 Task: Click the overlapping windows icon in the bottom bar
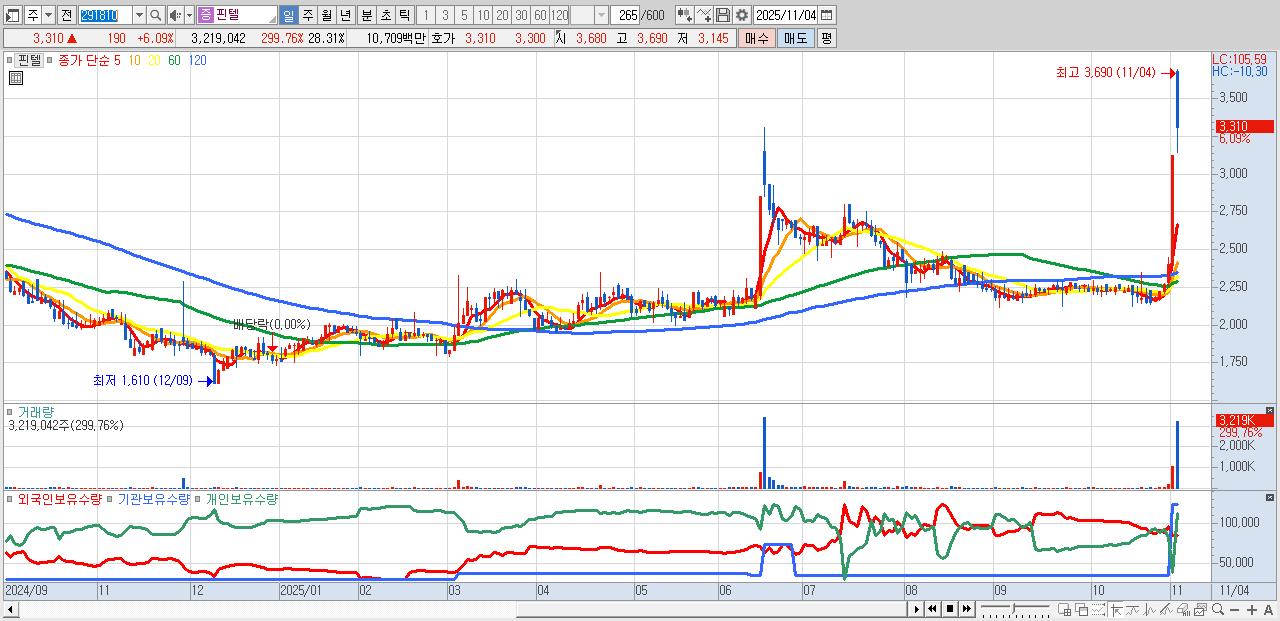click(x=1081, y=609)
